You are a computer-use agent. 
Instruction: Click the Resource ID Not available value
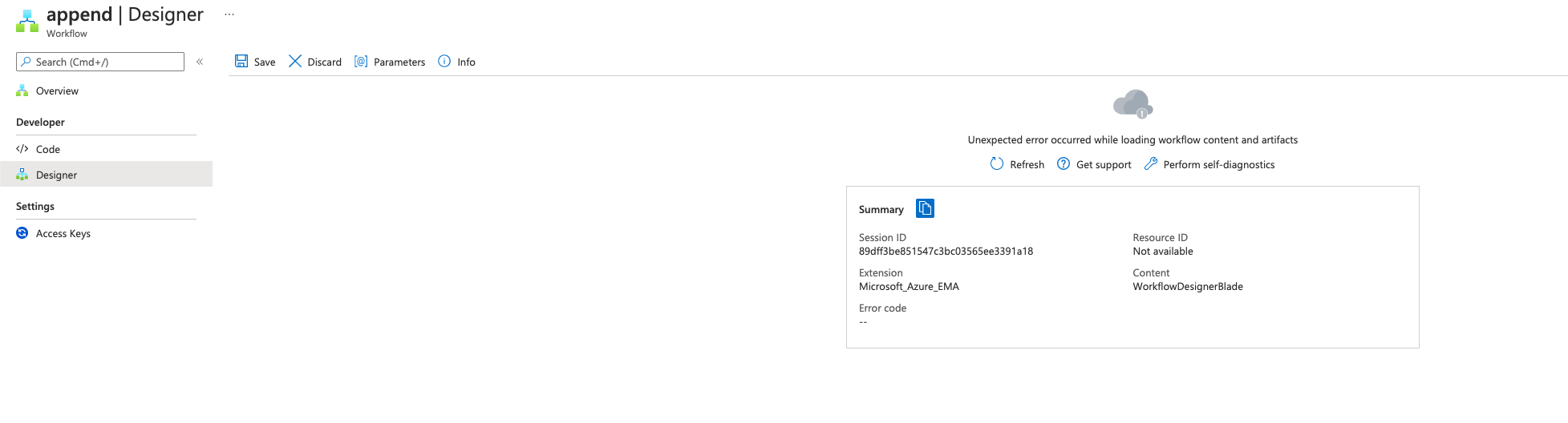(x=1163, y=251)
